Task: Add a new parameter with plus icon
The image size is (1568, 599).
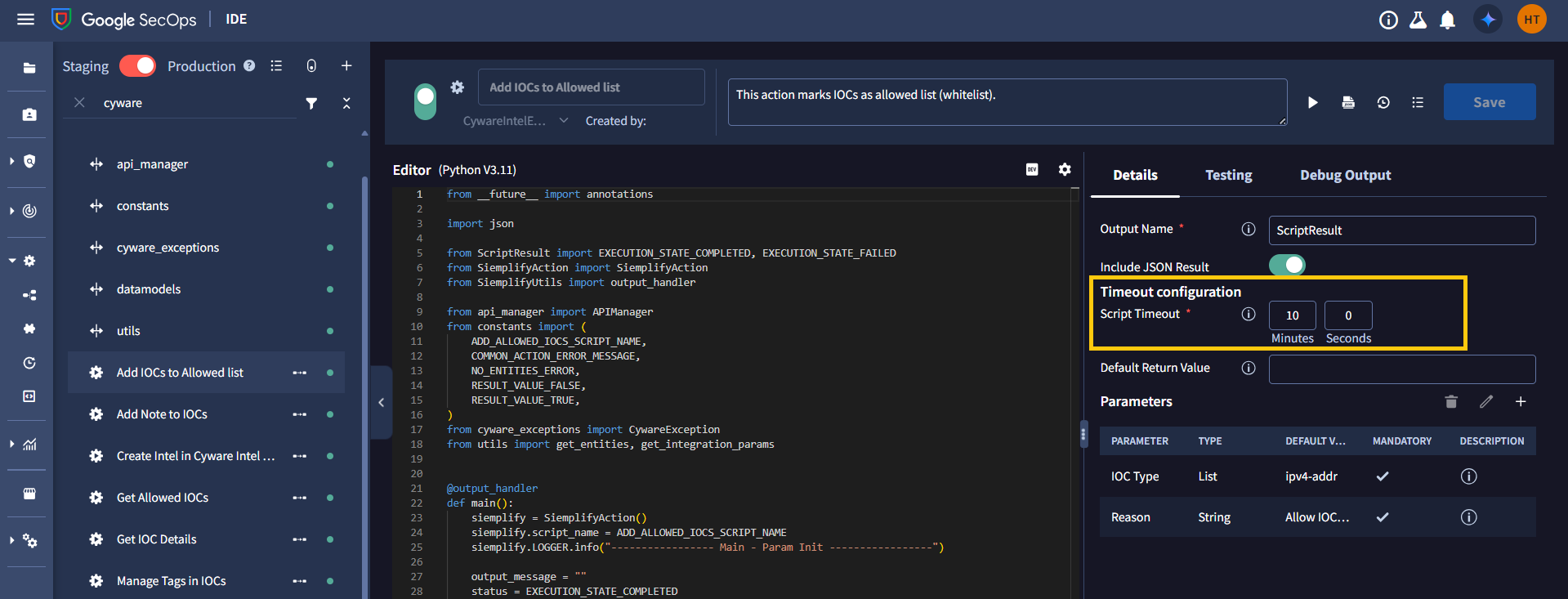Action: pyautogui.click(x=1520, y=401)
